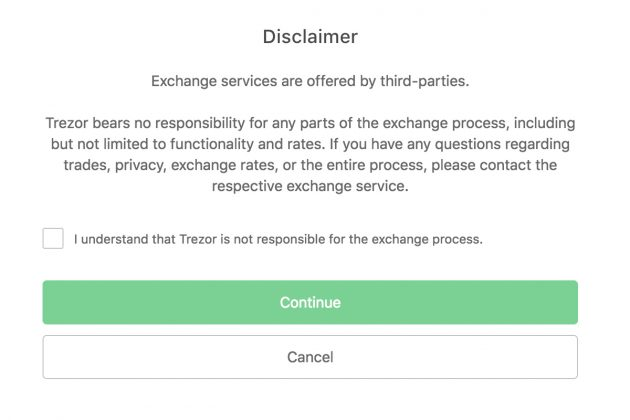Tick the Trezor responsibility acknowledgment checkbox
This screenshot has width=630, height=420.
53,239
